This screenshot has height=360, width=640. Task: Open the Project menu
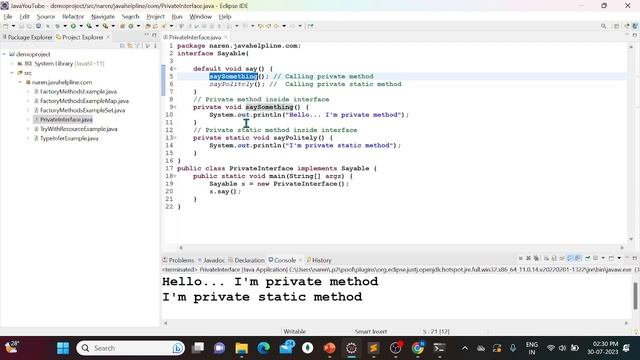[155, 17]
